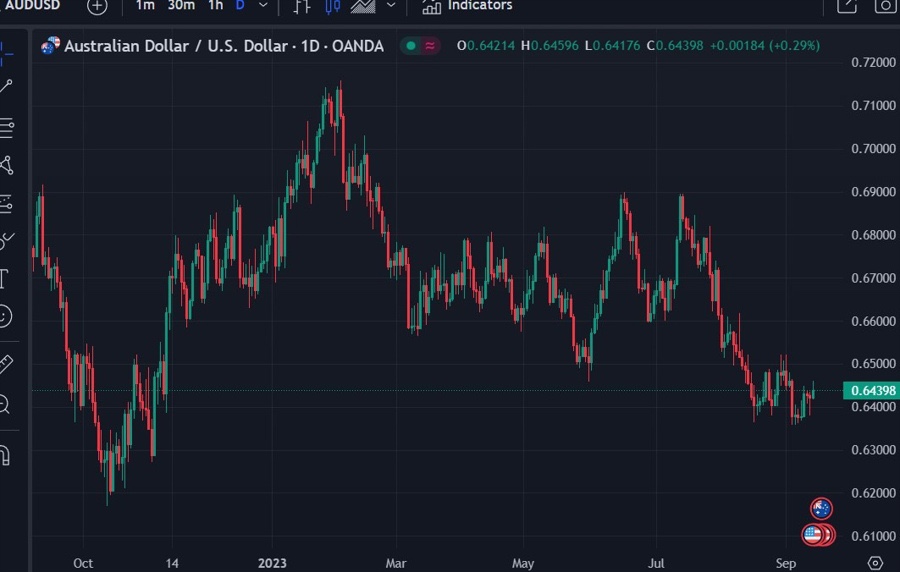This screenshot has height=572, width=900.
Task: Expand the time interval dropdown arrow
Action: pos(263,6)
